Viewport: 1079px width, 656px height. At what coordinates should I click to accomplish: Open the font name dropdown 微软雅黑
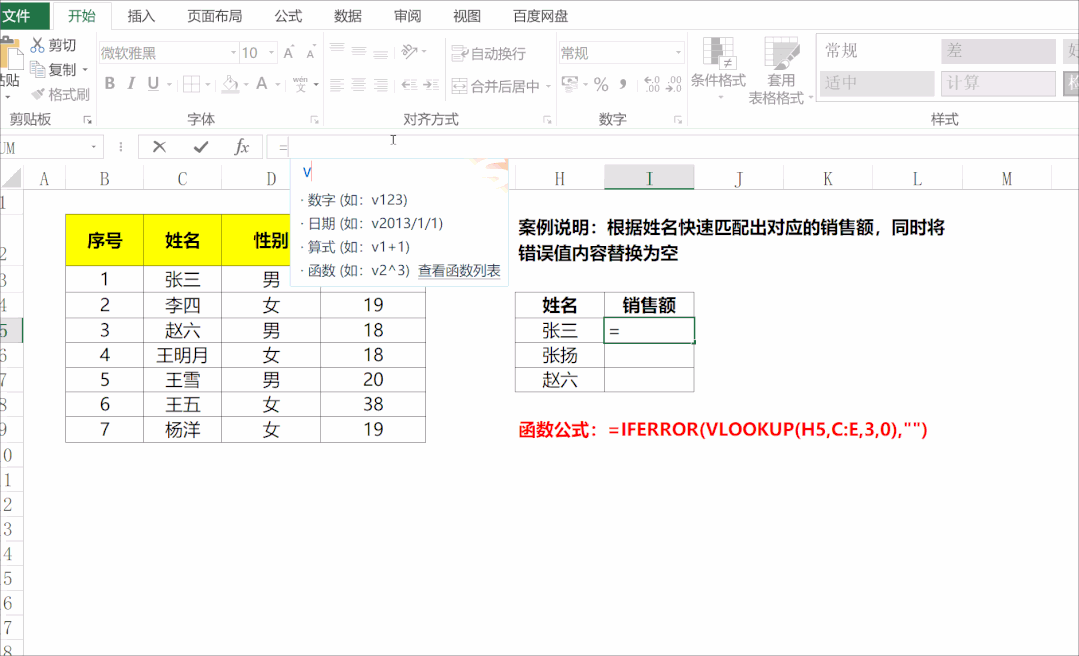click(234, 53)
